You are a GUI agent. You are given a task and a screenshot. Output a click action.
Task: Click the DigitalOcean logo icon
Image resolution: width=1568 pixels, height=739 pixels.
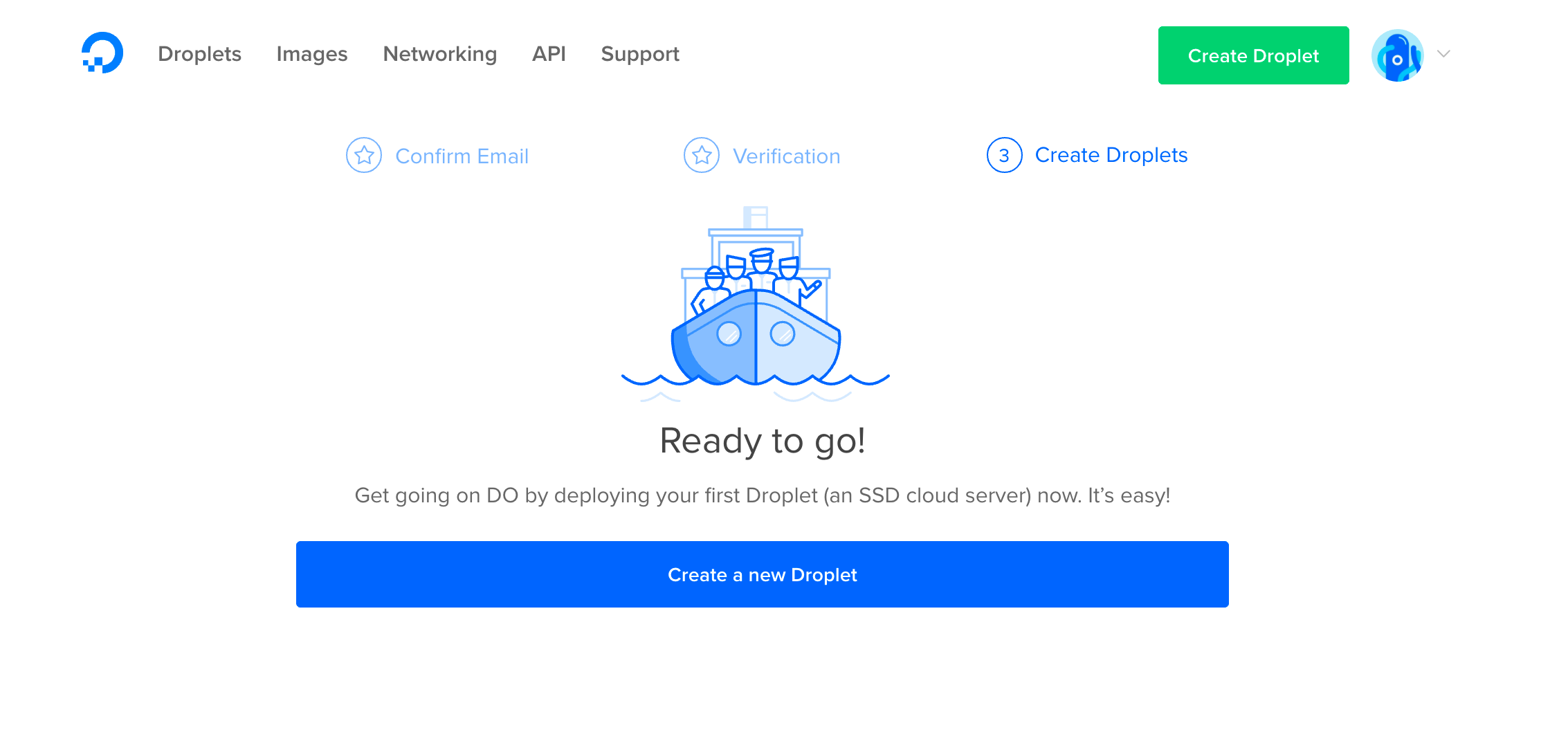pyautogui.click(x=102, y=53)
